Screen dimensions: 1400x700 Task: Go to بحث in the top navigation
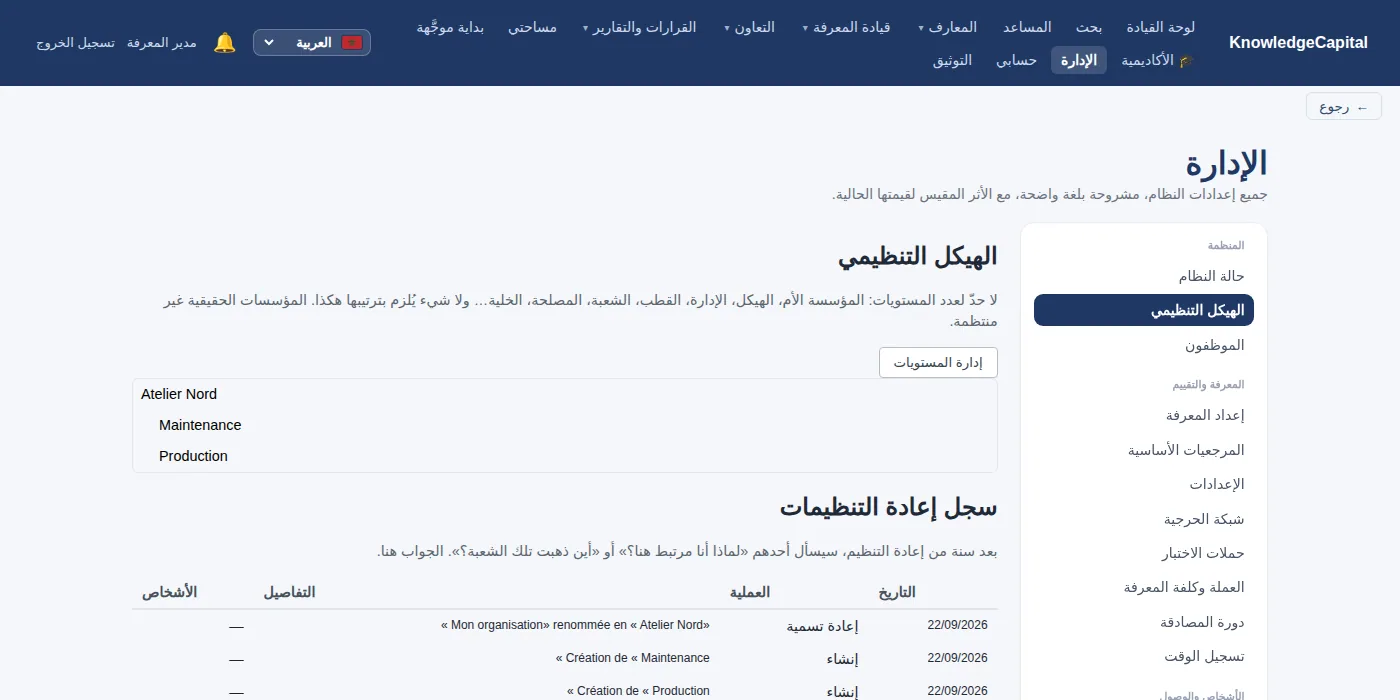click(x=1089, y=27)
